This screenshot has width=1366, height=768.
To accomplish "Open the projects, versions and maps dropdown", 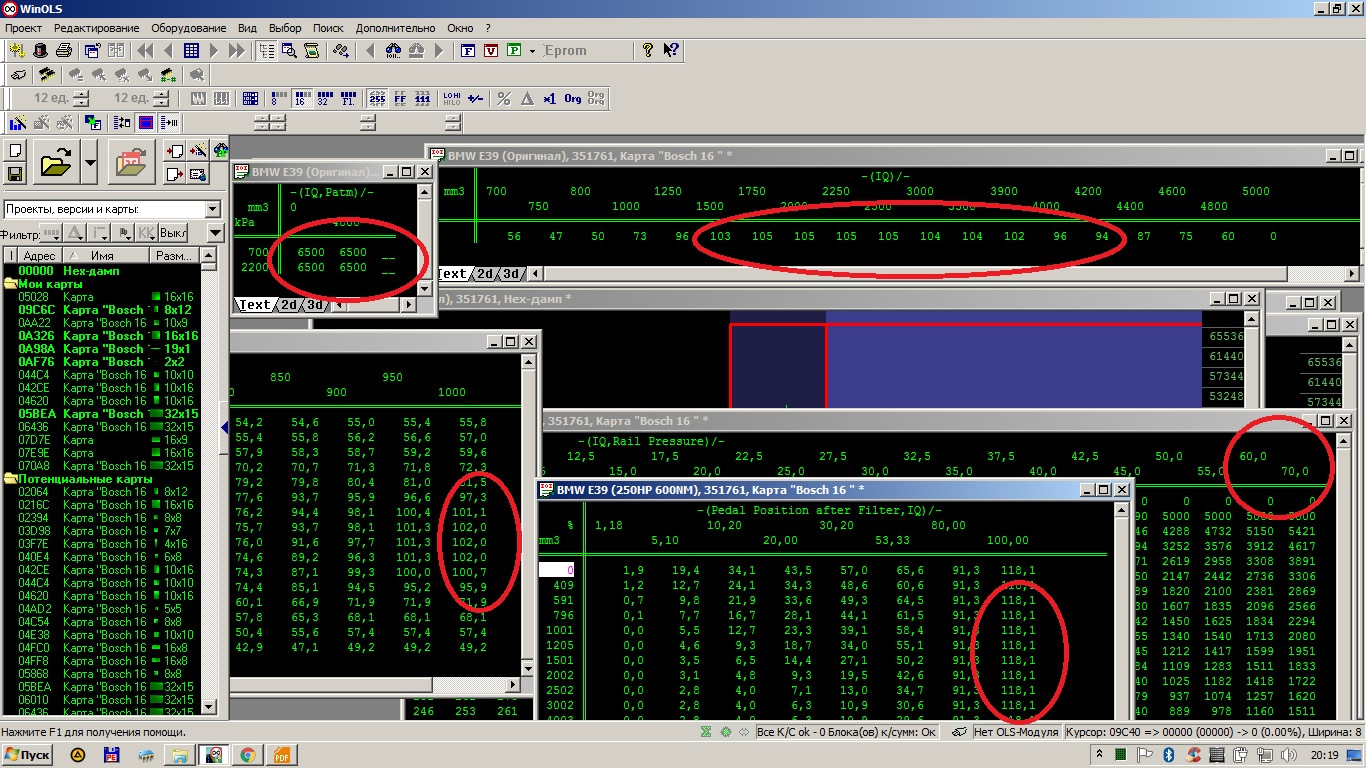I will [212, 209].
